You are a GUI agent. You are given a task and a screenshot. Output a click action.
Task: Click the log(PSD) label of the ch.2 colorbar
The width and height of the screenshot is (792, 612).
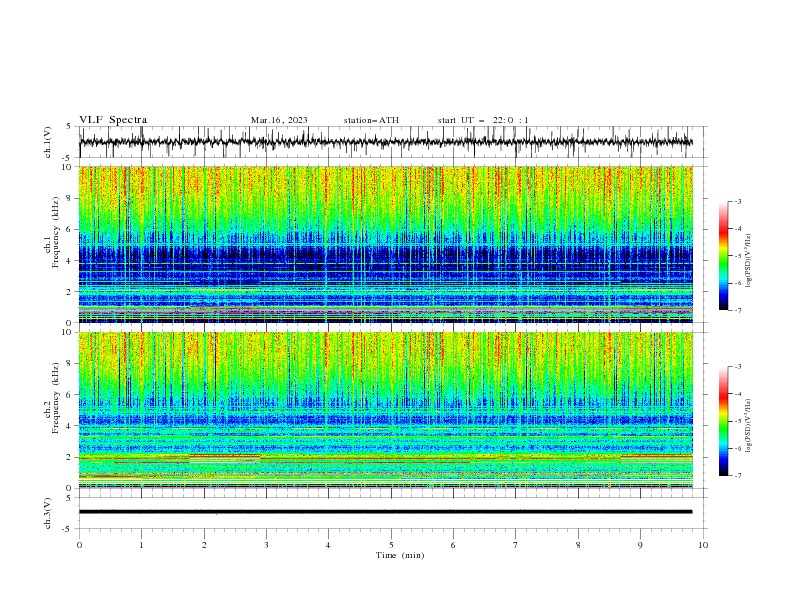pos(749,425)
